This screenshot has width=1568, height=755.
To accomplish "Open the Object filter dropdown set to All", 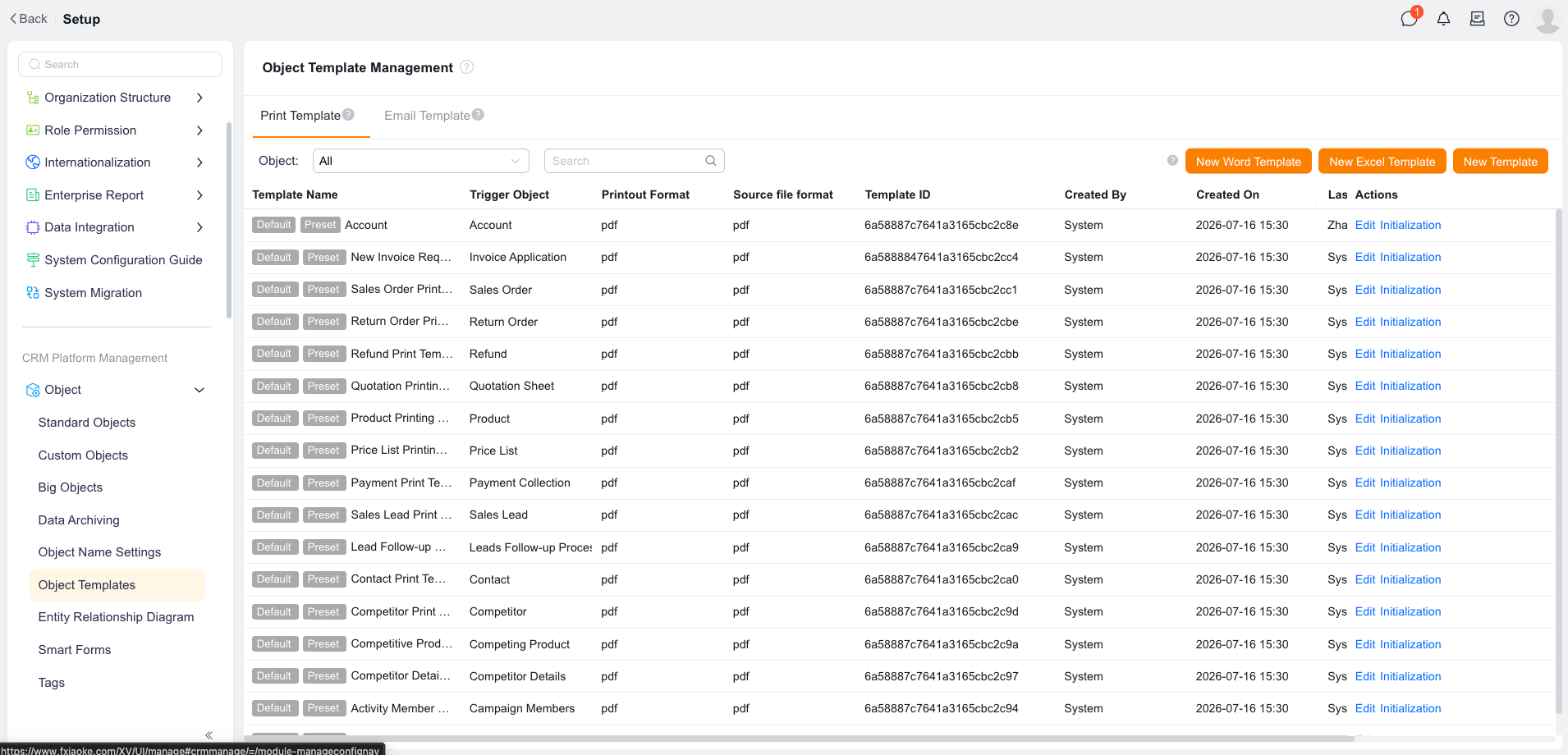I will [x=420, y=161].
